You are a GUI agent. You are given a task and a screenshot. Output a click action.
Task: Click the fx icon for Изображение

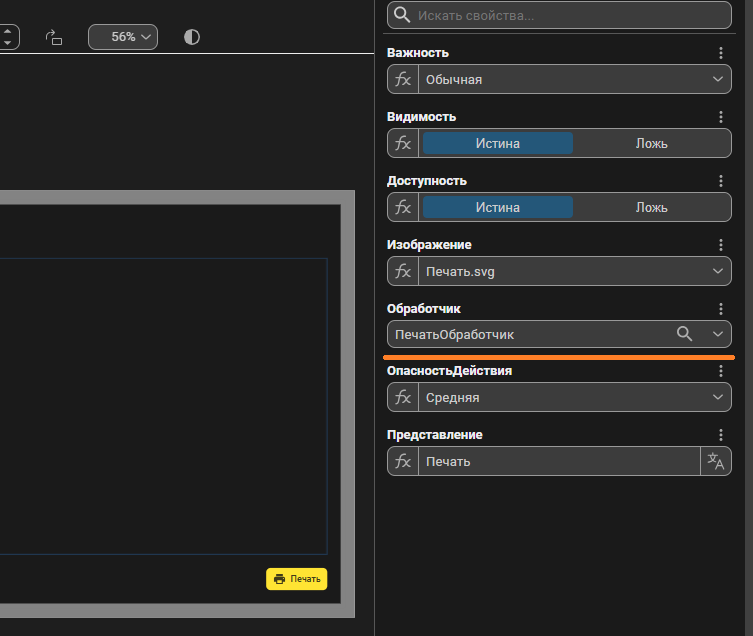[403, 271]
